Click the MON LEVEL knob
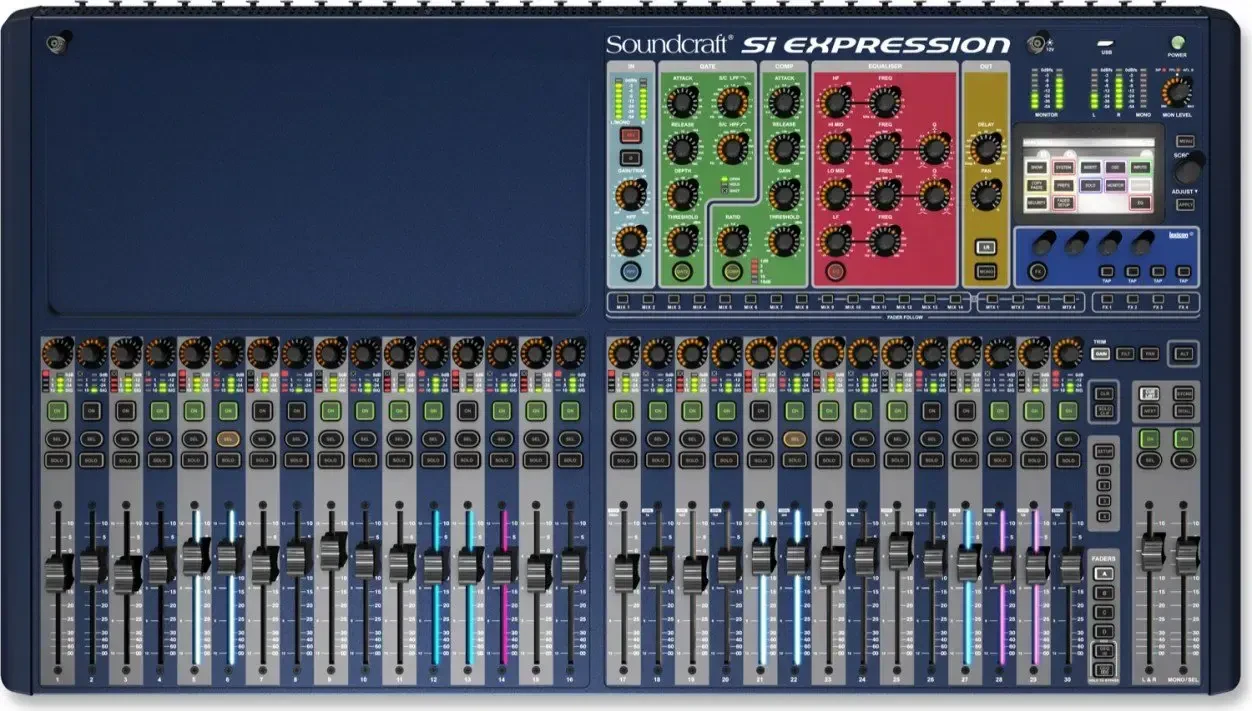 pos(1177,92)
